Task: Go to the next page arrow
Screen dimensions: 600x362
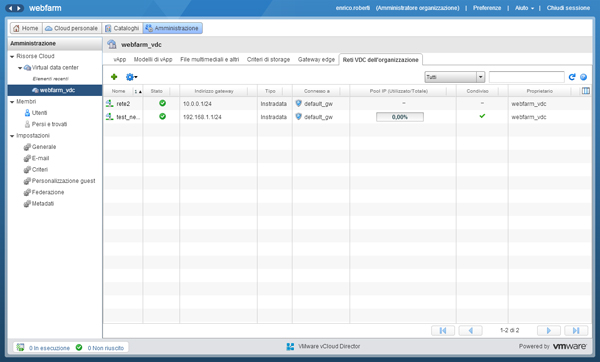Action: 549,330
